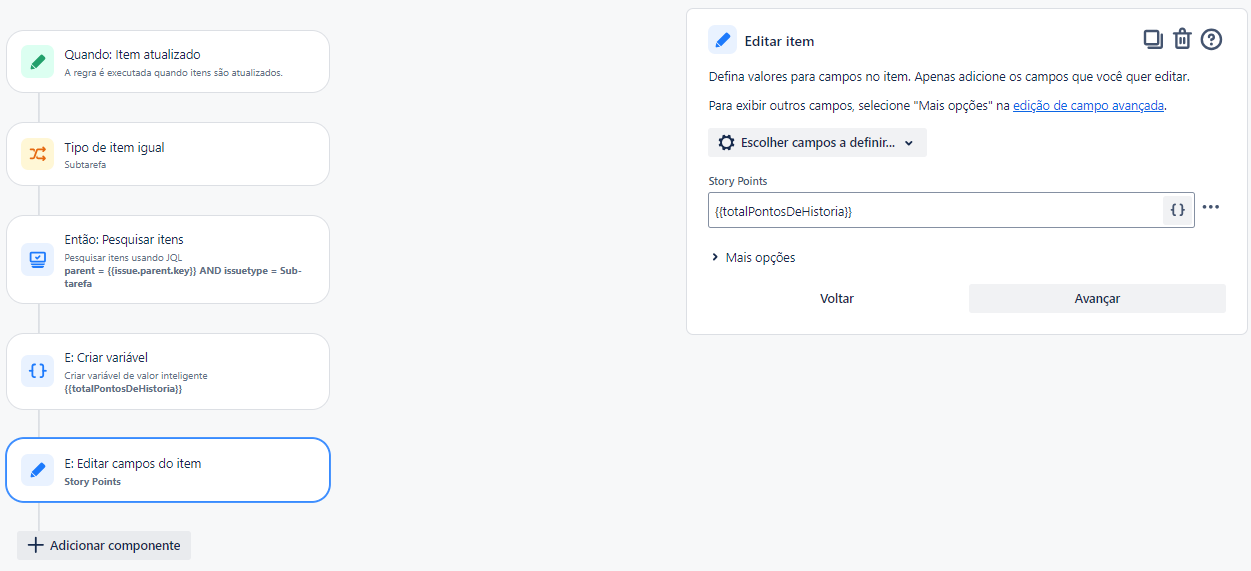Open the three-dot menu beside Story Points
The width and height of the screenshot is (1251, 571).
coord(1211,207)
